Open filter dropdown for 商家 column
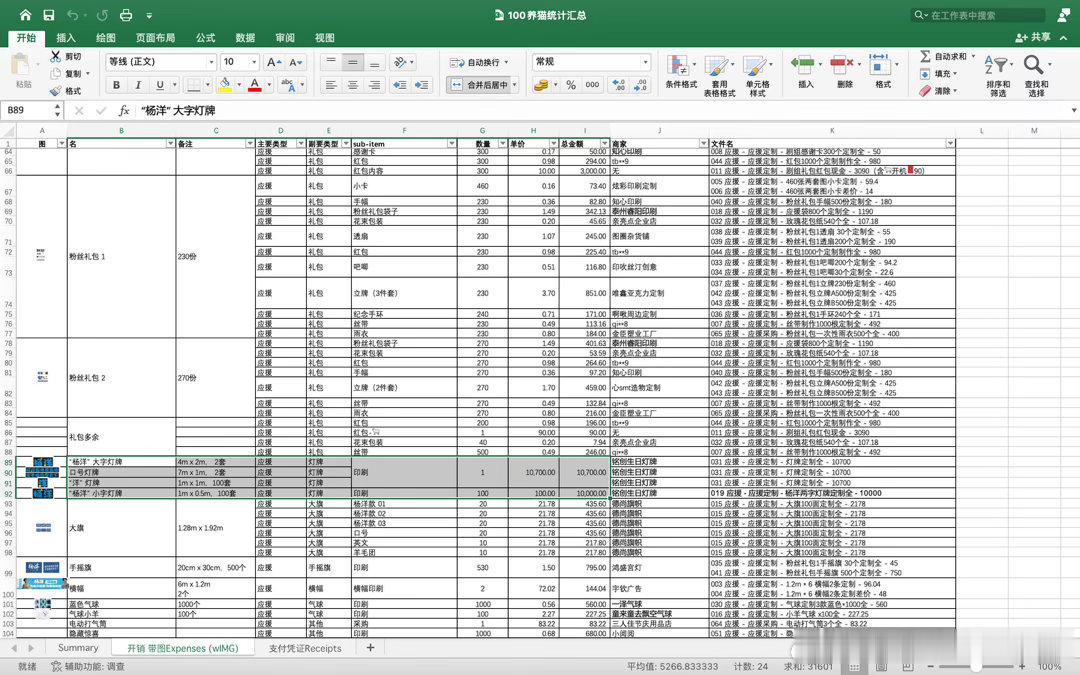The image size is (1080, 675). (x=703, y=143)
